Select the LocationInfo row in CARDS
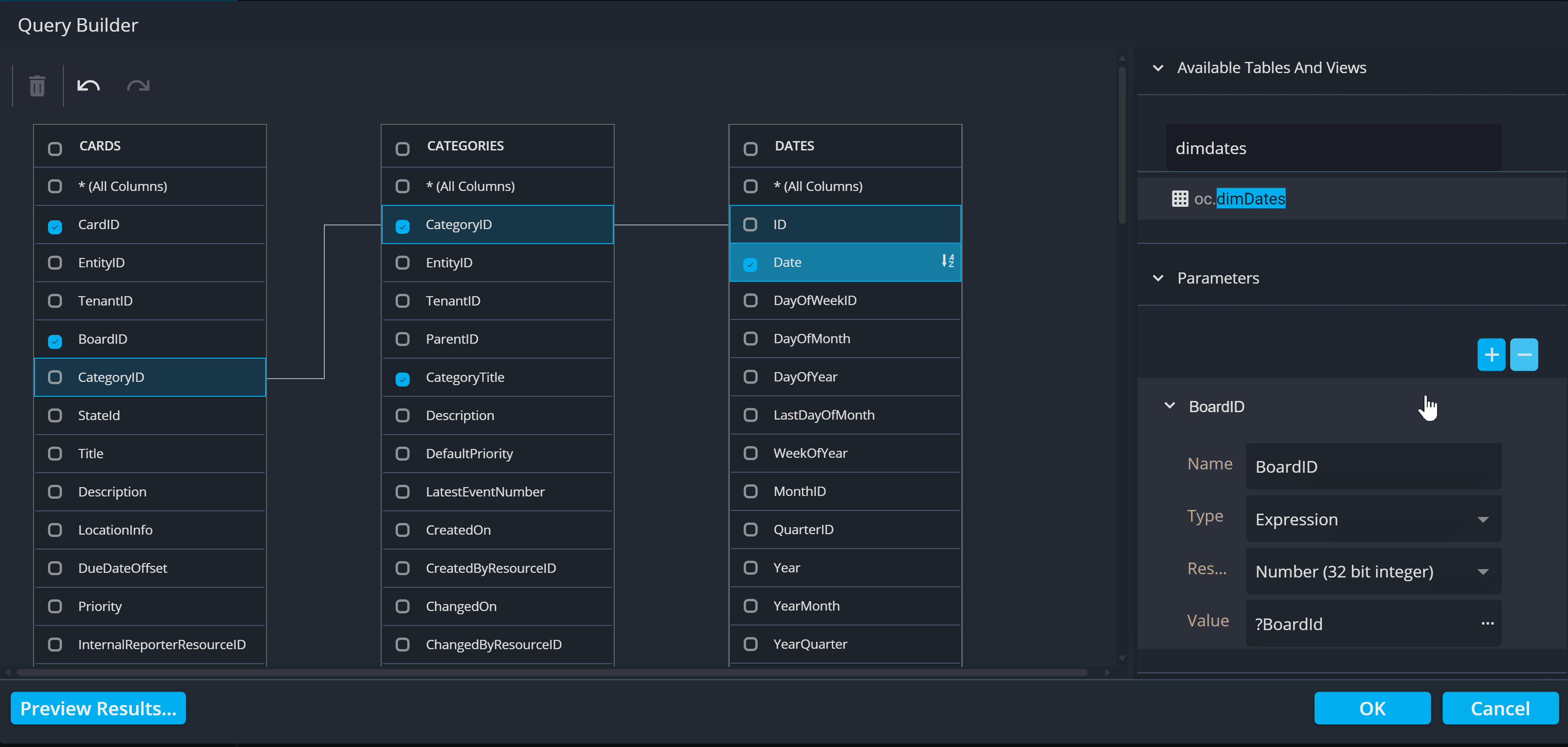The image size is (1568, 747). coord(150,530)
